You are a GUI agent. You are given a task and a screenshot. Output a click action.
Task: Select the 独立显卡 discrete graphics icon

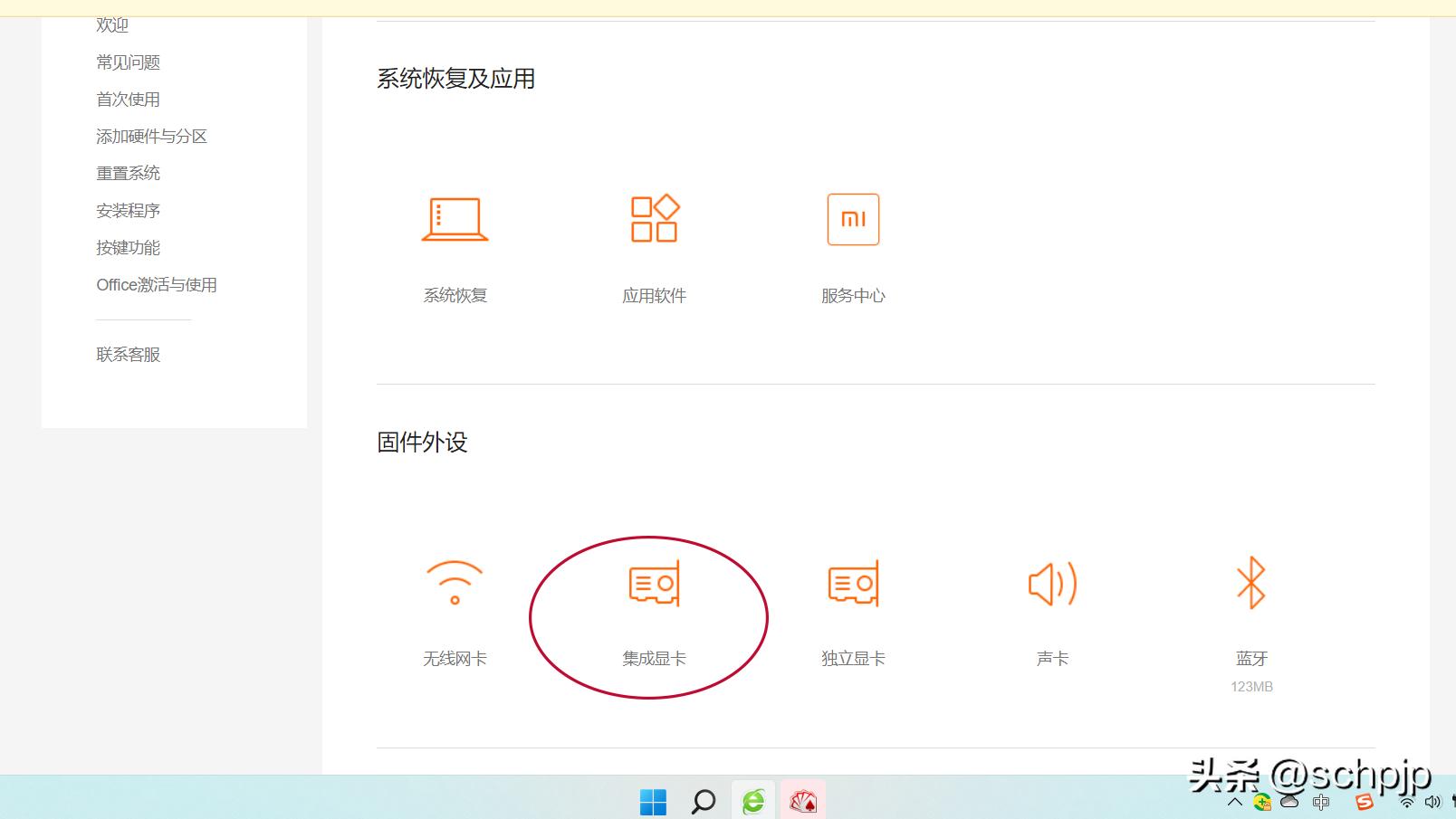[x=851, y=584]
